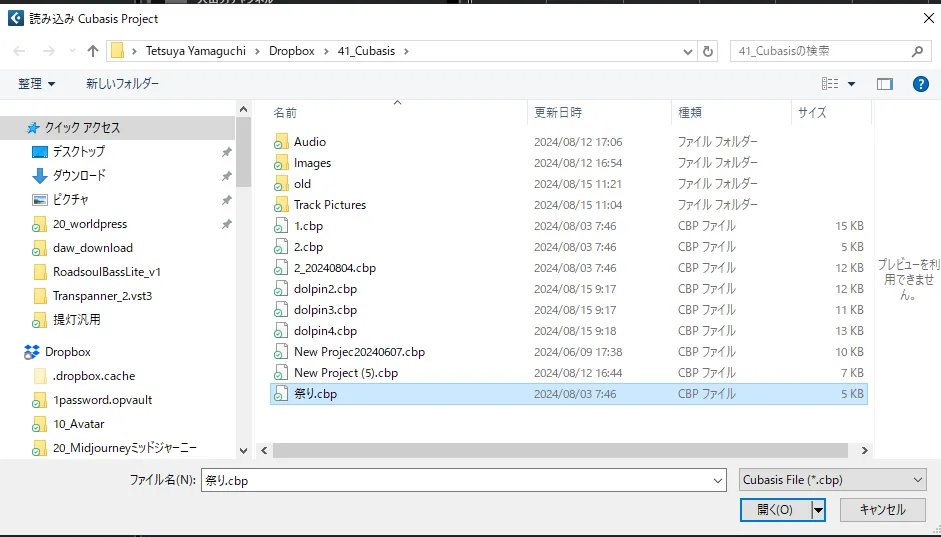Refresh the 41_Cubasis folder listing

point(708,52)
